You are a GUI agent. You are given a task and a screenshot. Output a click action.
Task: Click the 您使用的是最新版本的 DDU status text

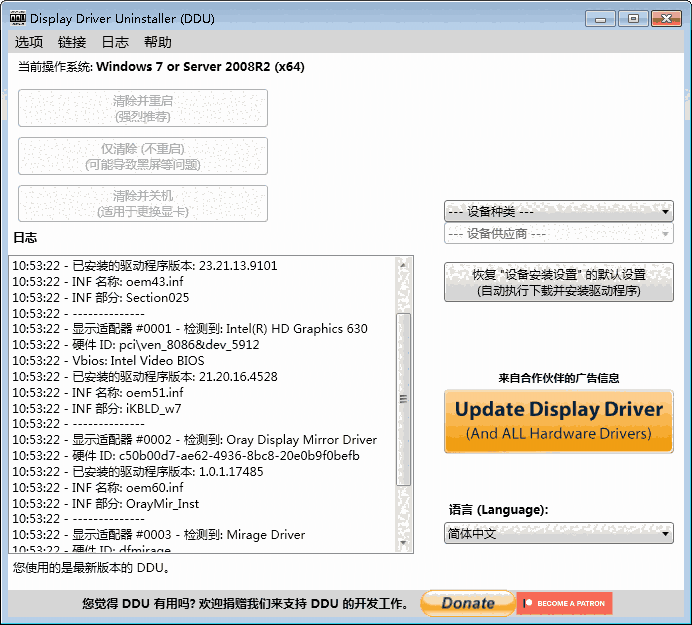pos(91,567)
